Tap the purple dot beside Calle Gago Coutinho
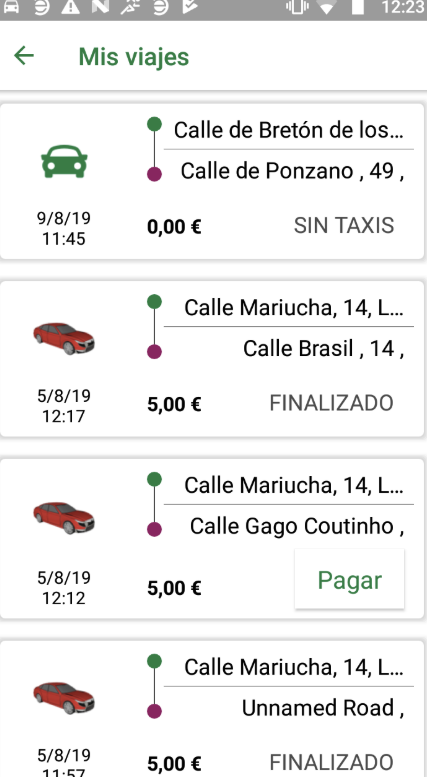This screenshot has height=777, width=427. pyautogui.click(x=155, y=529)
